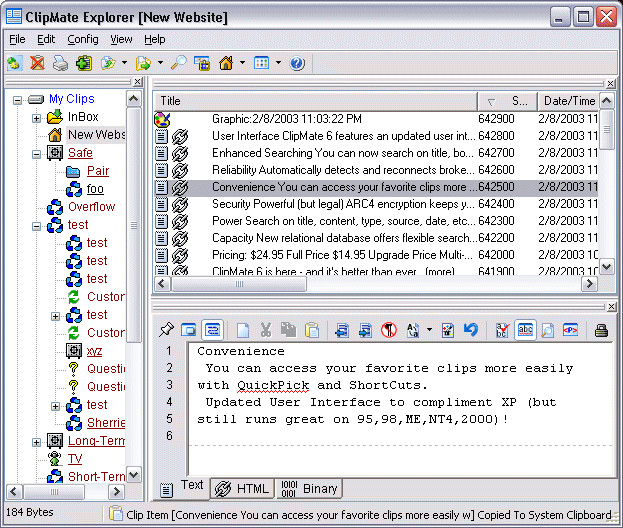Open the File menu
623x528 pixels.
(17, 39)
